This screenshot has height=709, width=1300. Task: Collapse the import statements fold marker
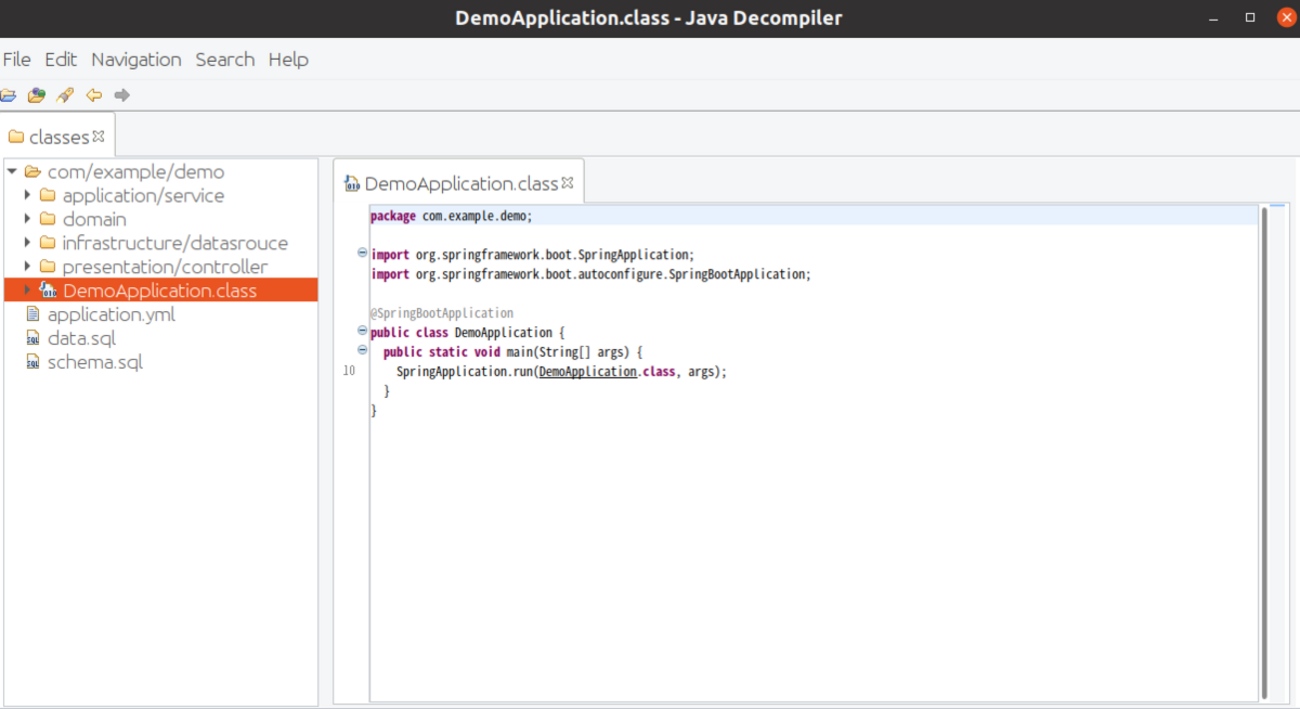[362, 254]
